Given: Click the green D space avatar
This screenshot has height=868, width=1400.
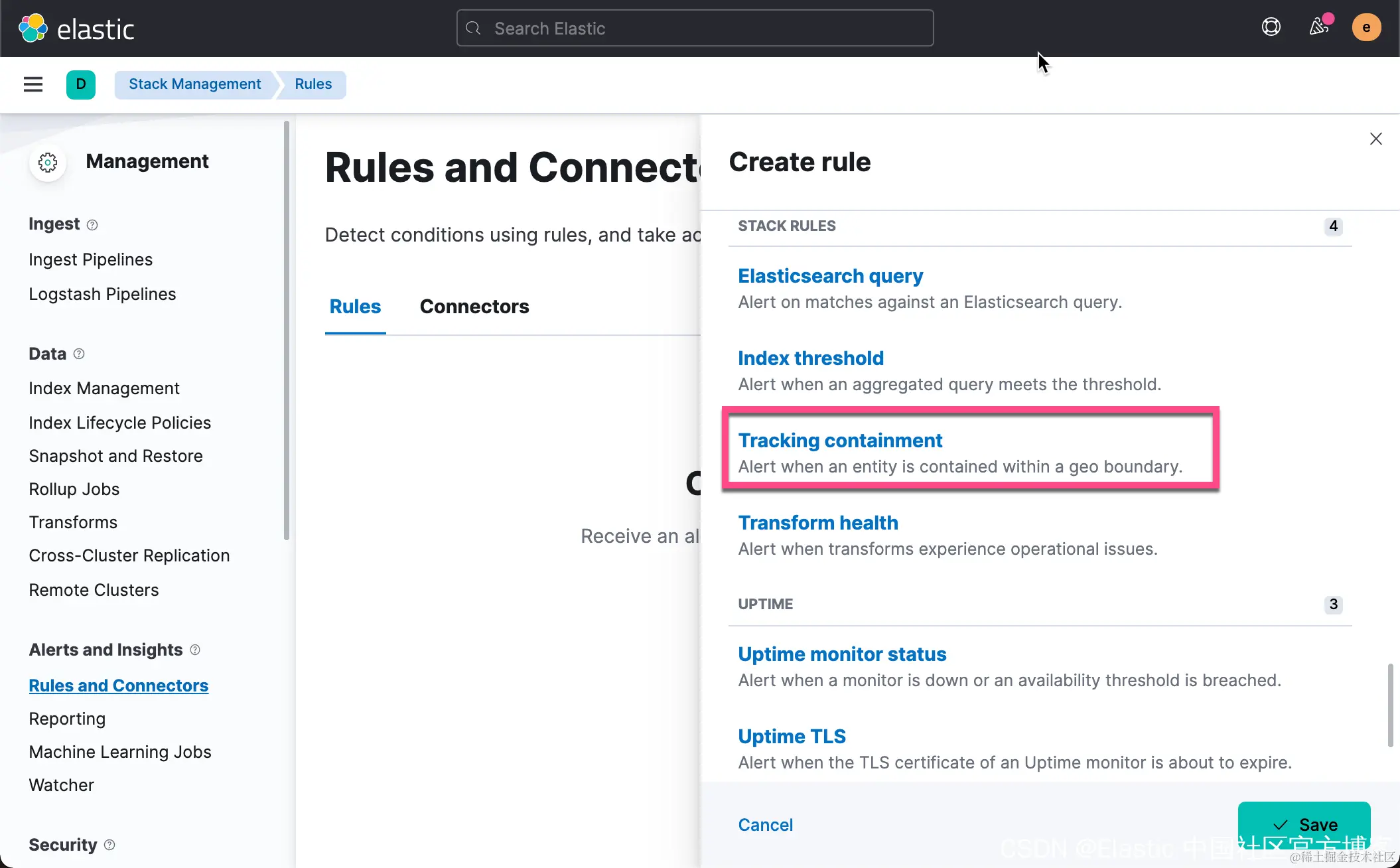Looking at the screenshot, I should coord(81,84).
